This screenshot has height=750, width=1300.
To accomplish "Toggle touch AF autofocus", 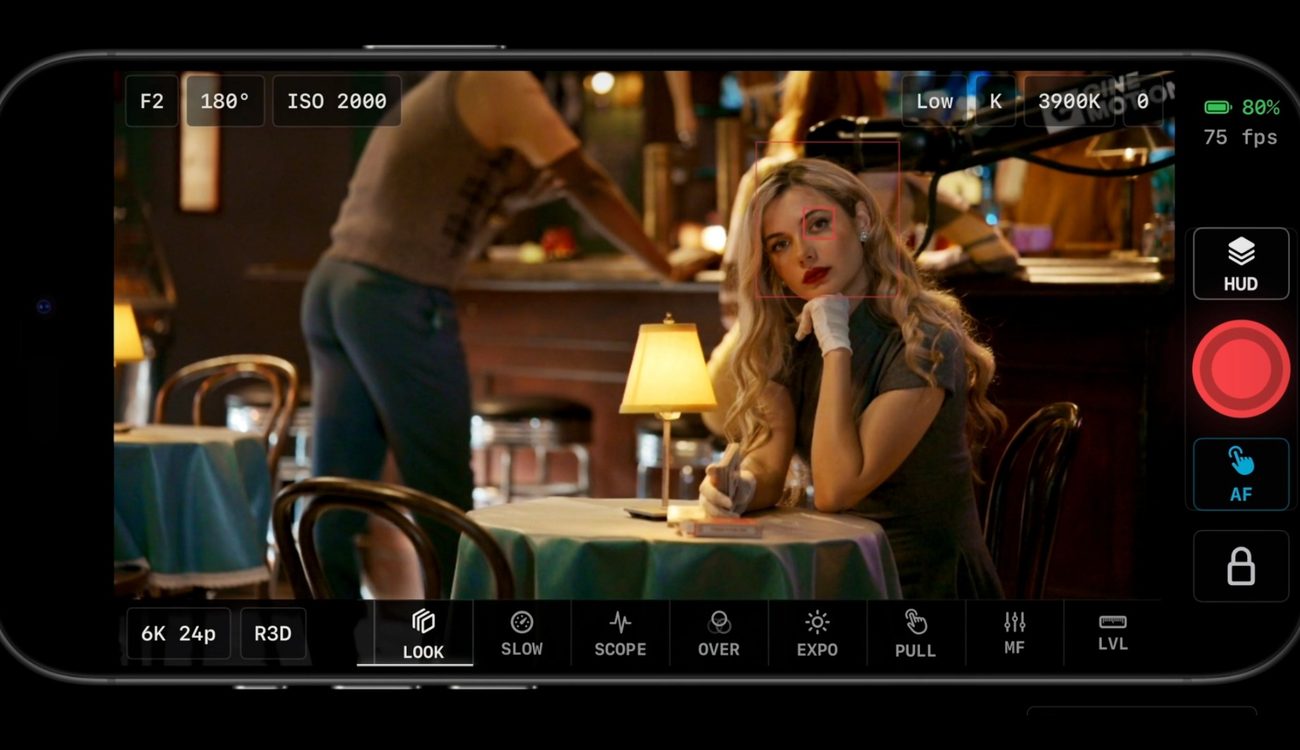I will pyautogui.click(x=1241, y=474).
